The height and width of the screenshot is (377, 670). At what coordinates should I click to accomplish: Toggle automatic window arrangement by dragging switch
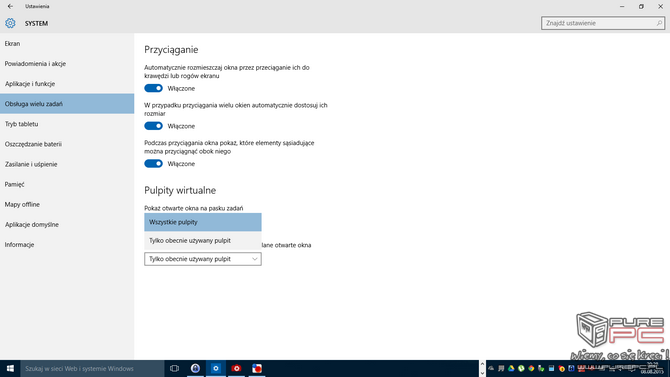(x=153, y=88)
